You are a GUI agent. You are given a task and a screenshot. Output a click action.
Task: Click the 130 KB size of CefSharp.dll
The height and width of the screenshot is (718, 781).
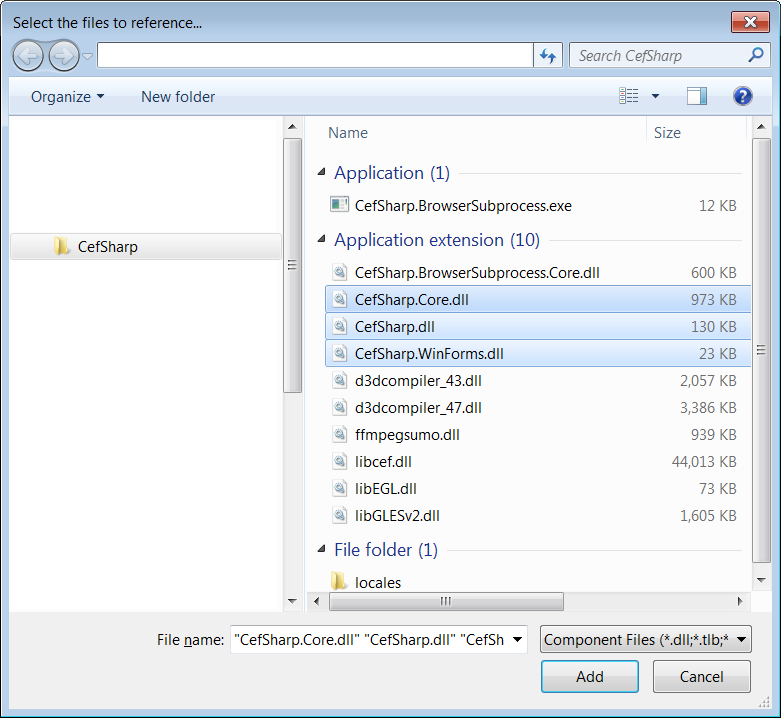pyautogui.click(x=713, y=327)
